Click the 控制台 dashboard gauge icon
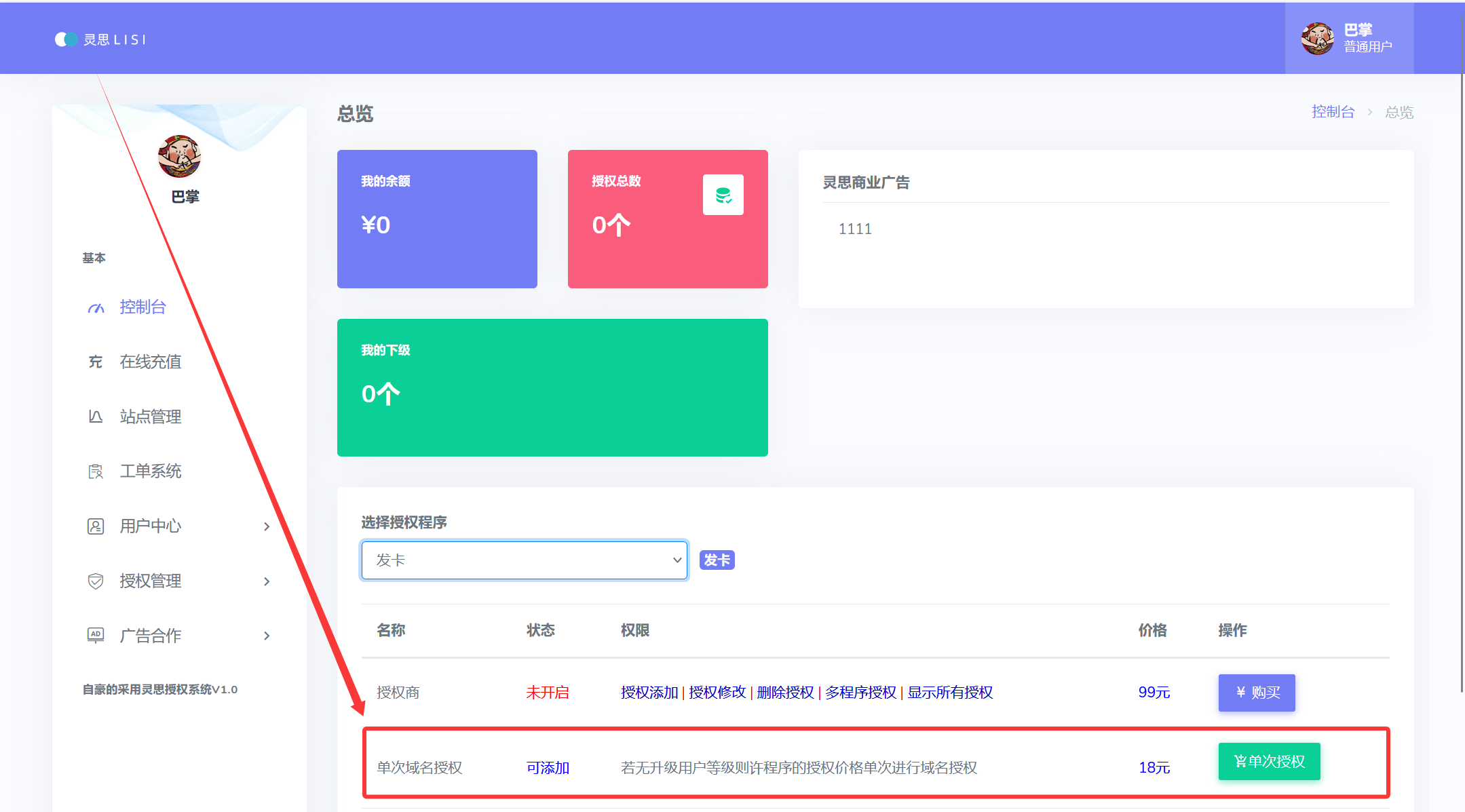1465x812 pixels. pos(96,307)
